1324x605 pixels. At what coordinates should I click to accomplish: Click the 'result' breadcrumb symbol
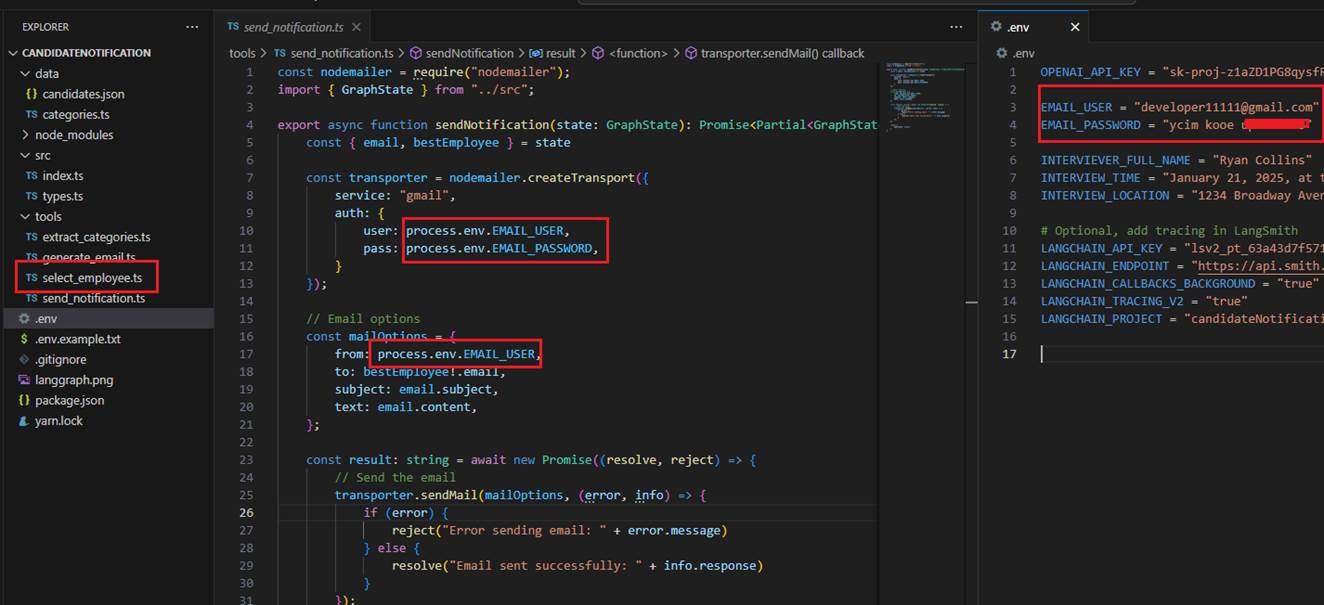click(x=560, y=53)
